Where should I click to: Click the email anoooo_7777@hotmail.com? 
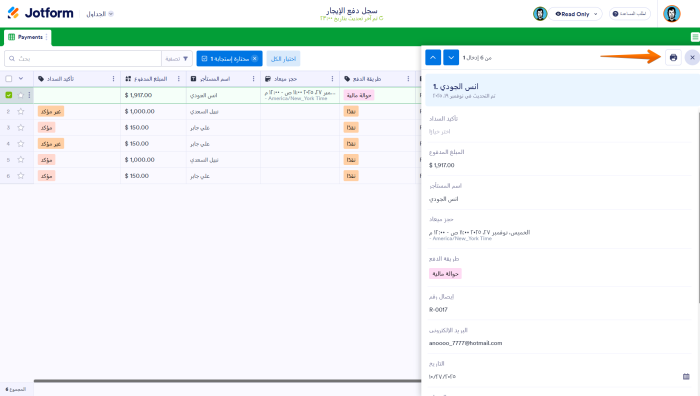coord(465,343)
